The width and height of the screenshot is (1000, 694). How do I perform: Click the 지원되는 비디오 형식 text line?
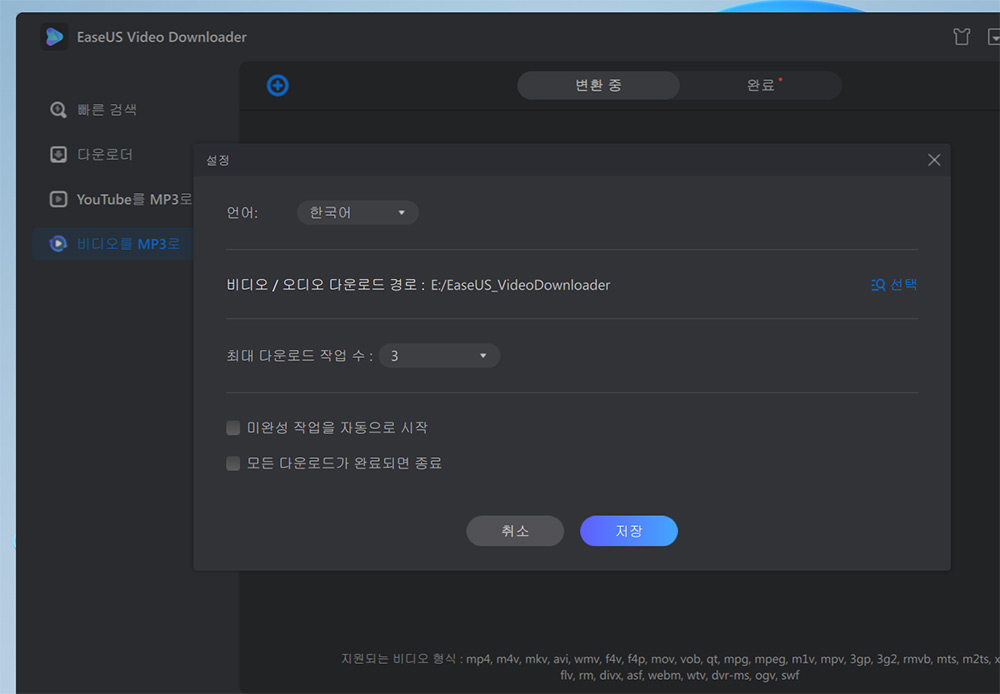tap(670, 659)
